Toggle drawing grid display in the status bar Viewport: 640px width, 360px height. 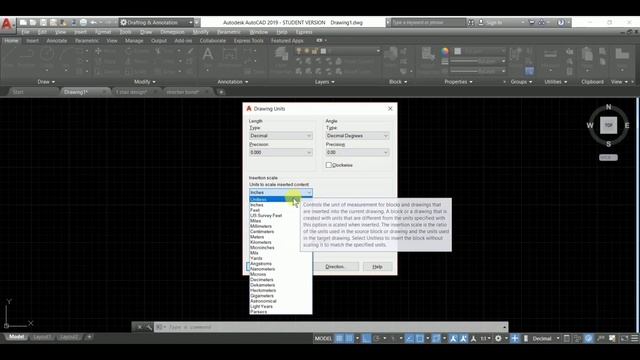[x=339, y=338]
